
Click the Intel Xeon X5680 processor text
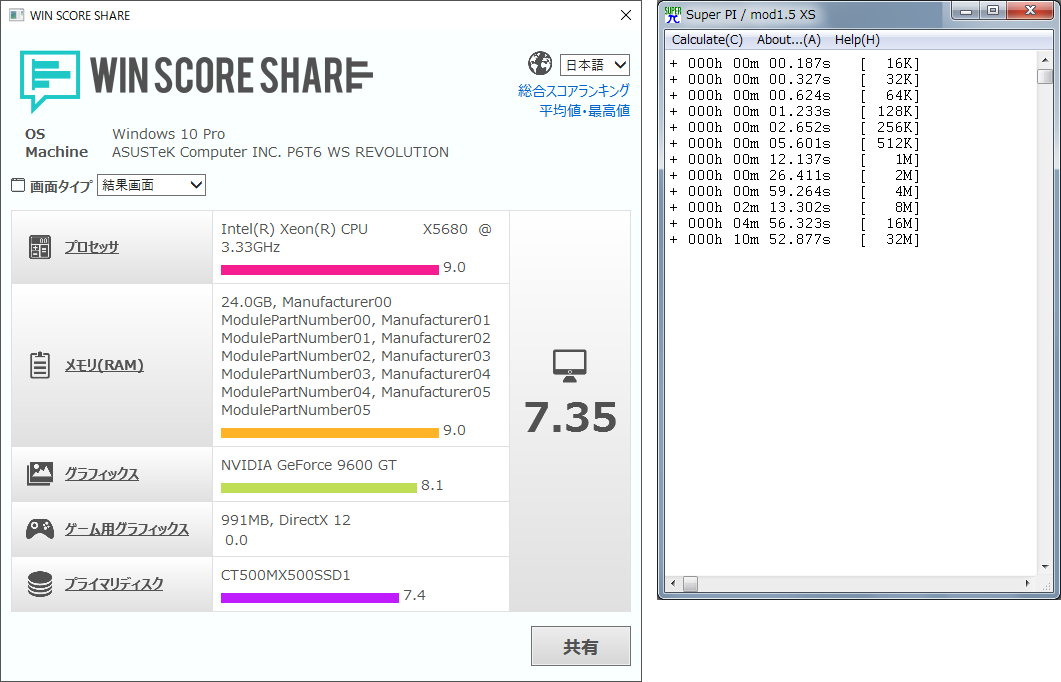pyautogui.click(x=357, y=238)
